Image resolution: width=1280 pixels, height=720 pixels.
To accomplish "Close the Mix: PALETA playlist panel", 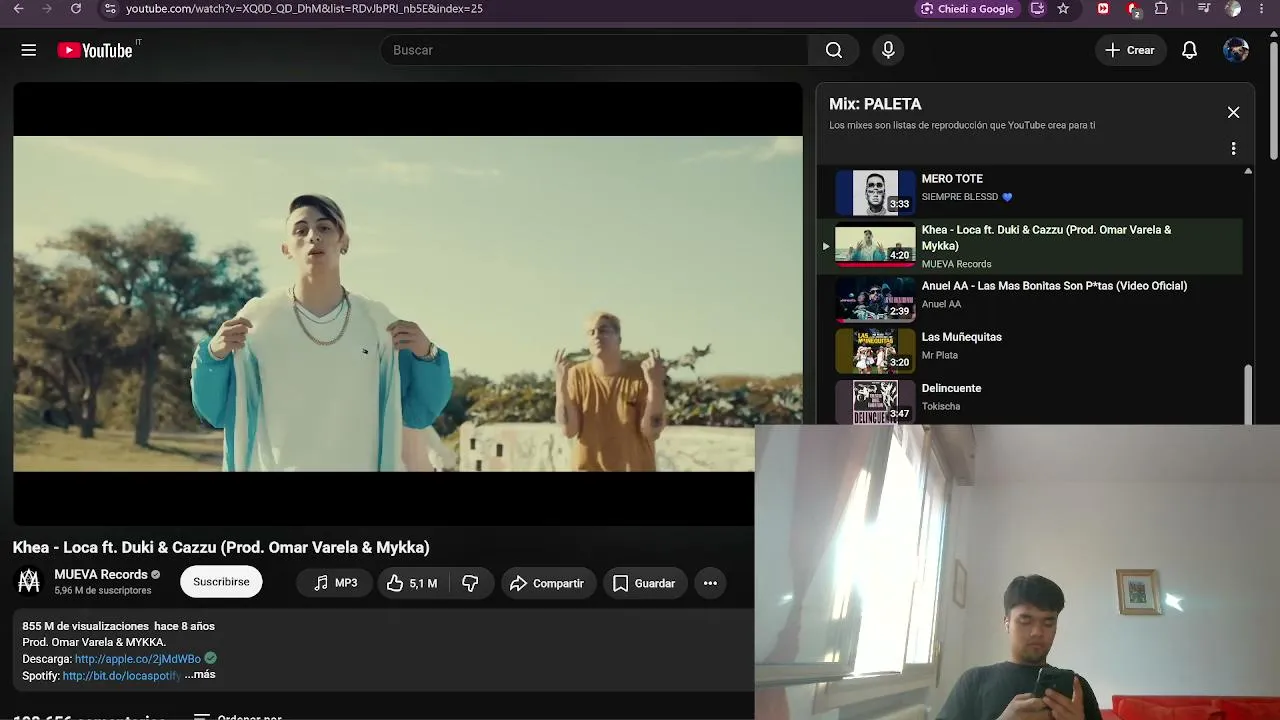I will coord(1233,113).
